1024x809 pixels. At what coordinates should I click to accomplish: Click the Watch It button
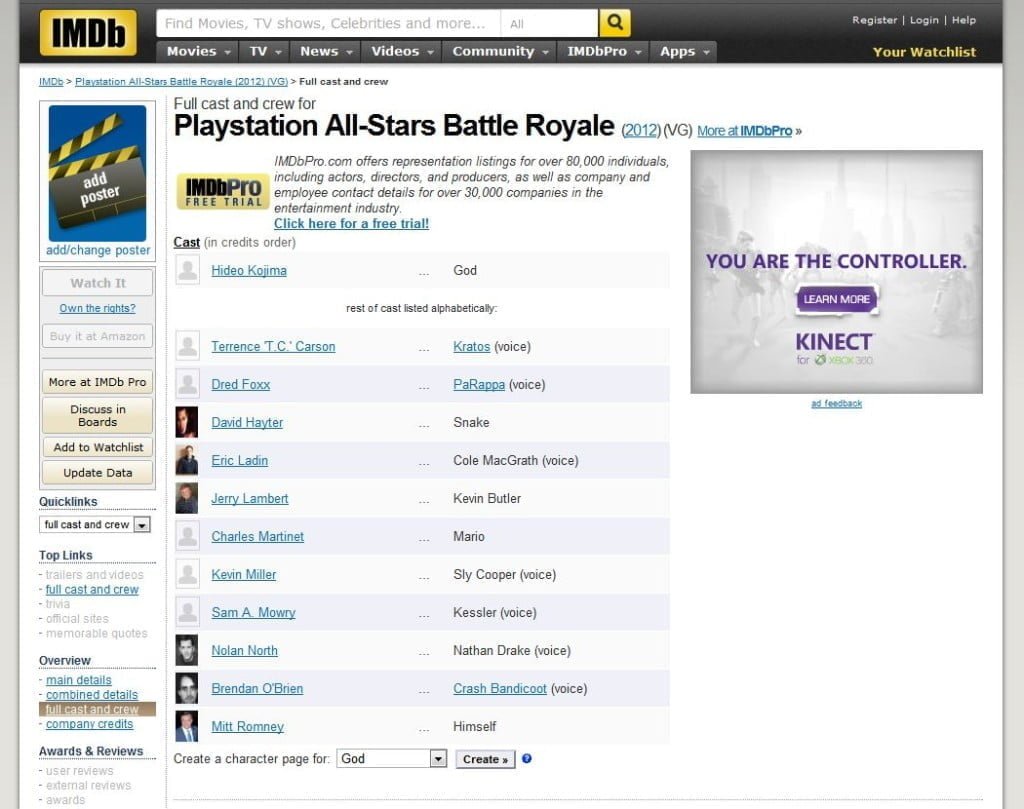pyautogui.click(x=98, y=283)
